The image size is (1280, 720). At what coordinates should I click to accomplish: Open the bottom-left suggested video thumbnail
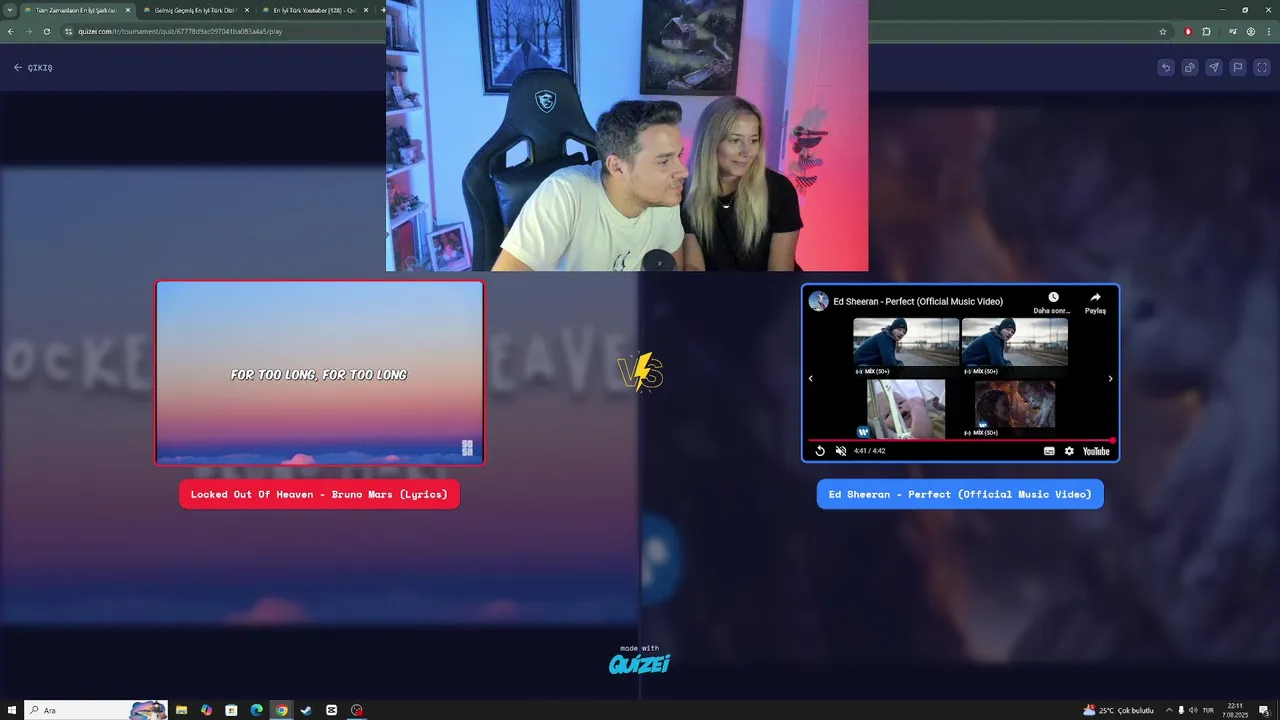click(x=906, y=409)
